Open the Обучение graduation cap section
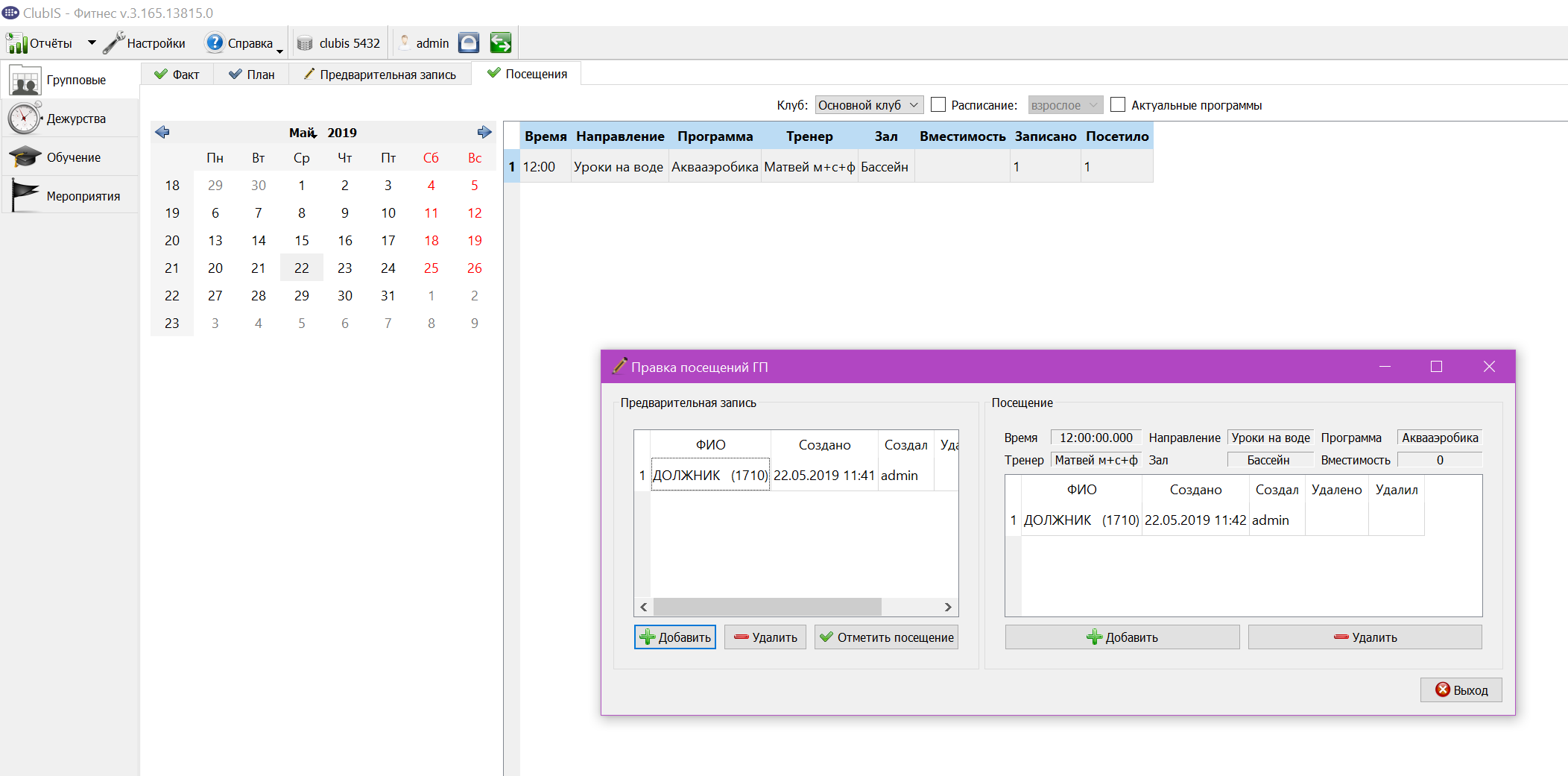Viewport: 1568px width, 776px height. (x=70, y=157)
